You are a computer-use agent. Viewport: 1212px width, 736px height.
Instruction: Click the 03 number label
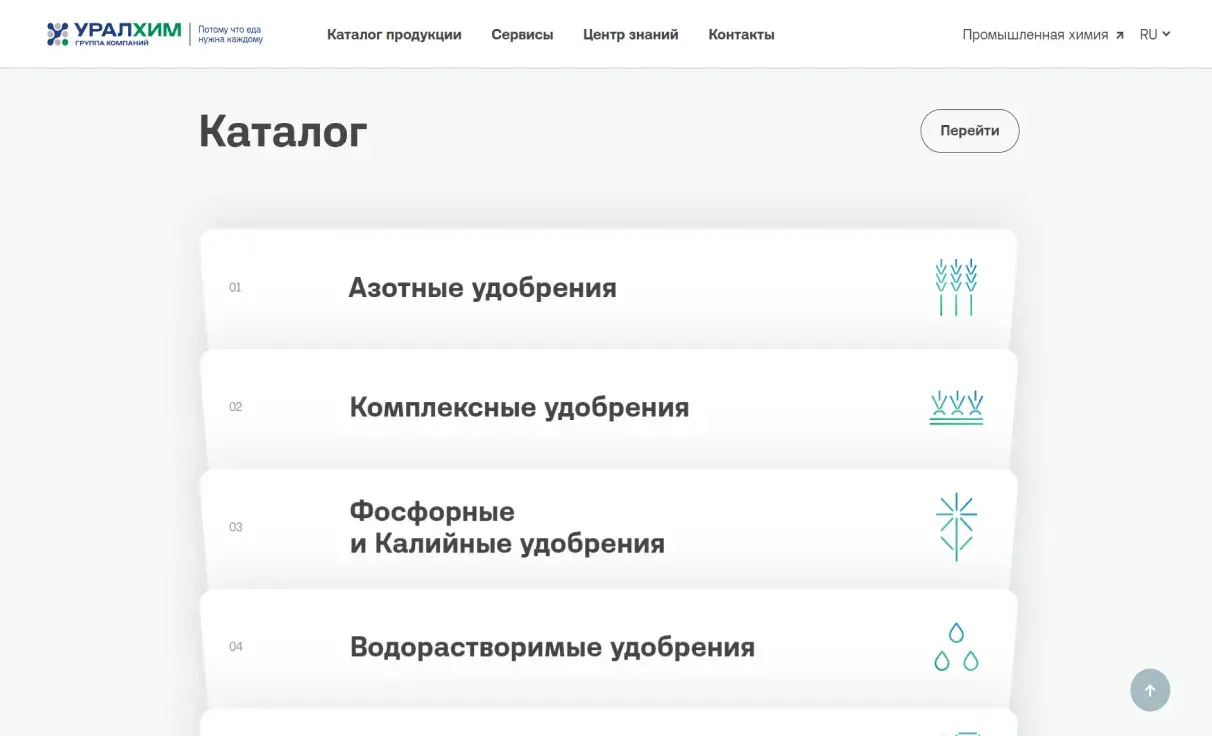236,527
